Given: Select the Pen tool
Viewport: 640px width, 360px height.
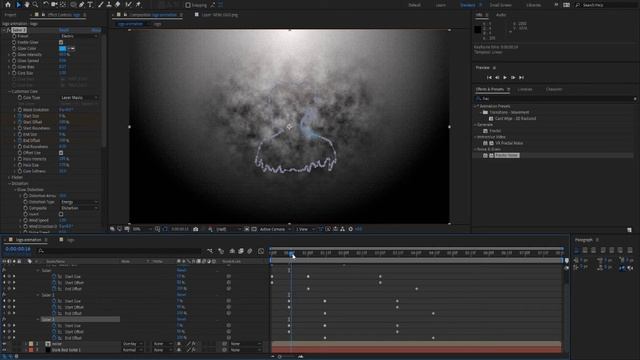Looking at the screenshot, I should tap(82, 4).
